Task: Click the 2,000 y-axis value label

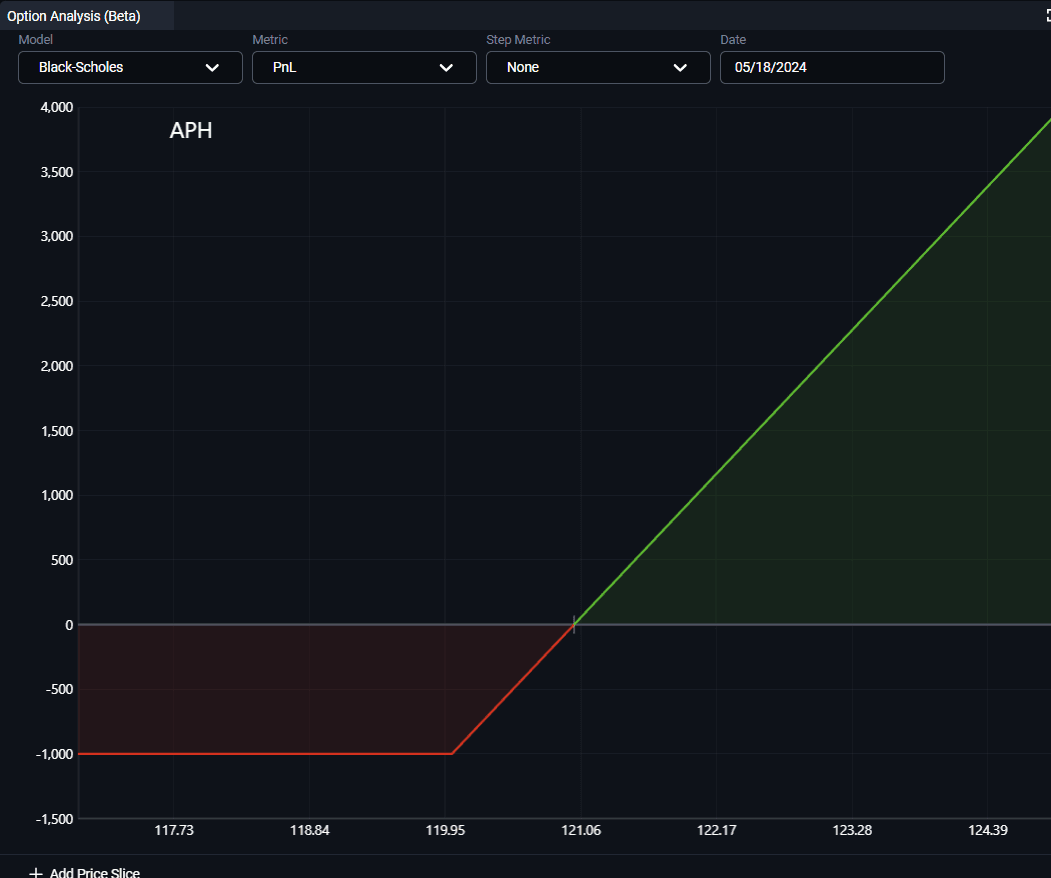Action: 57,366
